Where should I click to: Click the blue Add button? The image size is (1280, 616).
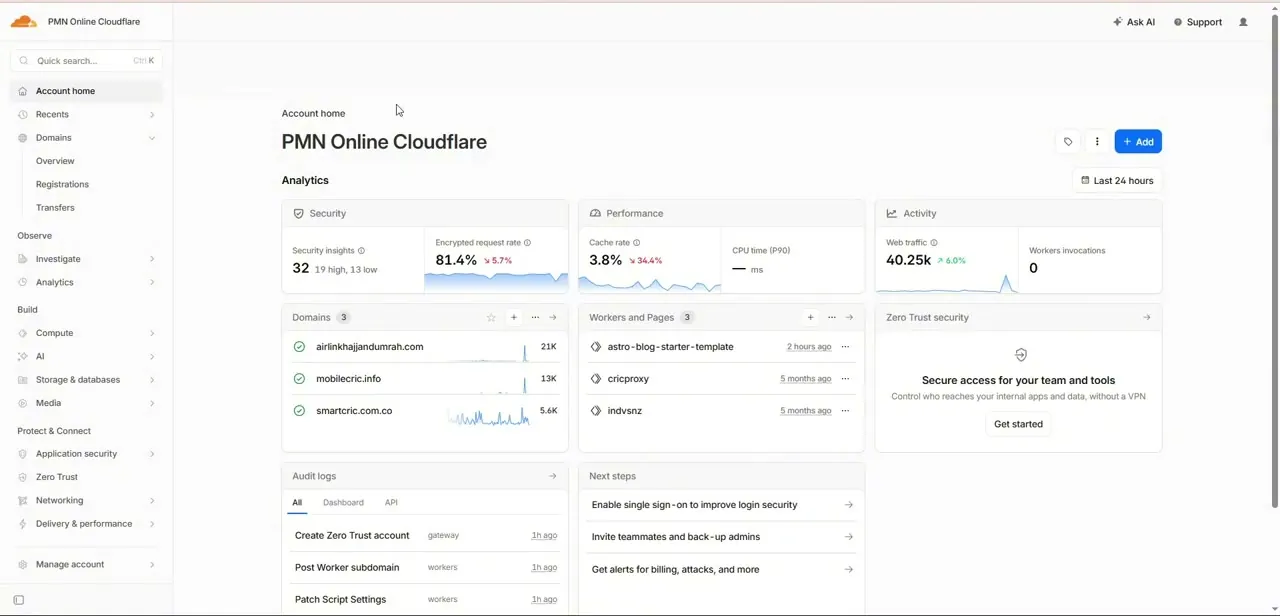[x=1138, y=142]
